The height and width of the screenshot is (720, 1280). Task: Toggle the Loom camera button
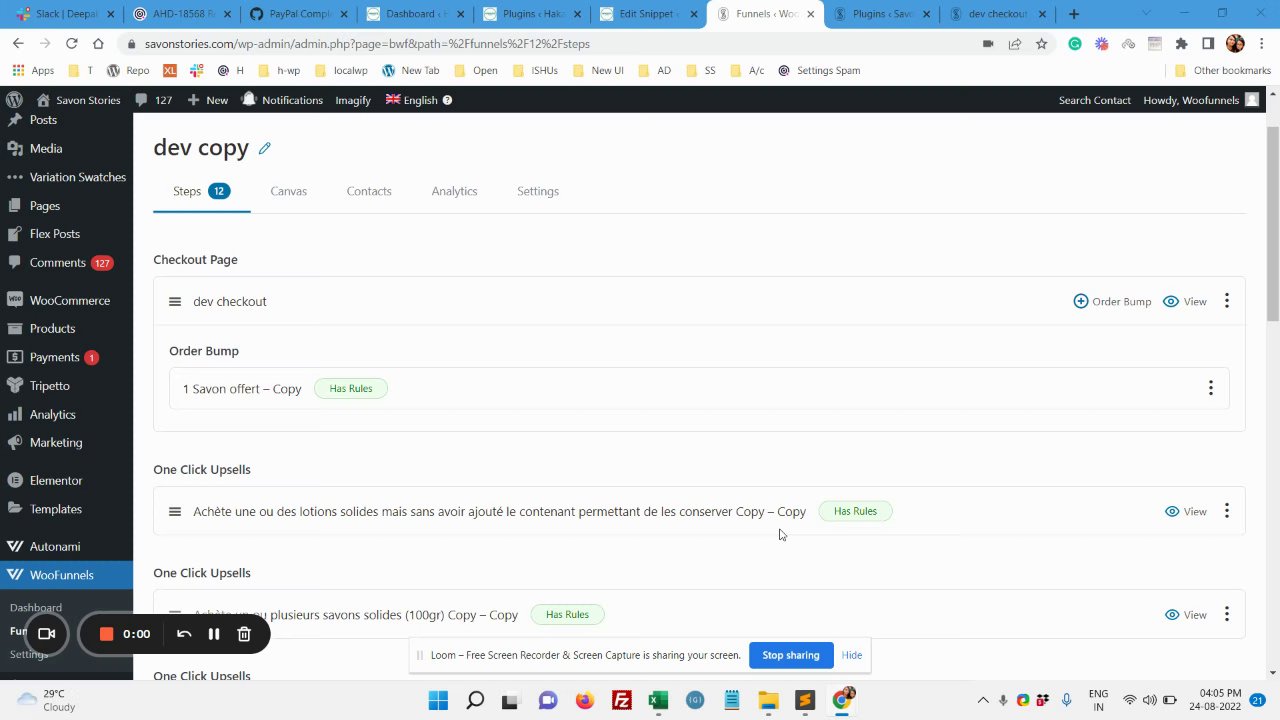pyautogui.click(x=46, y=634)
